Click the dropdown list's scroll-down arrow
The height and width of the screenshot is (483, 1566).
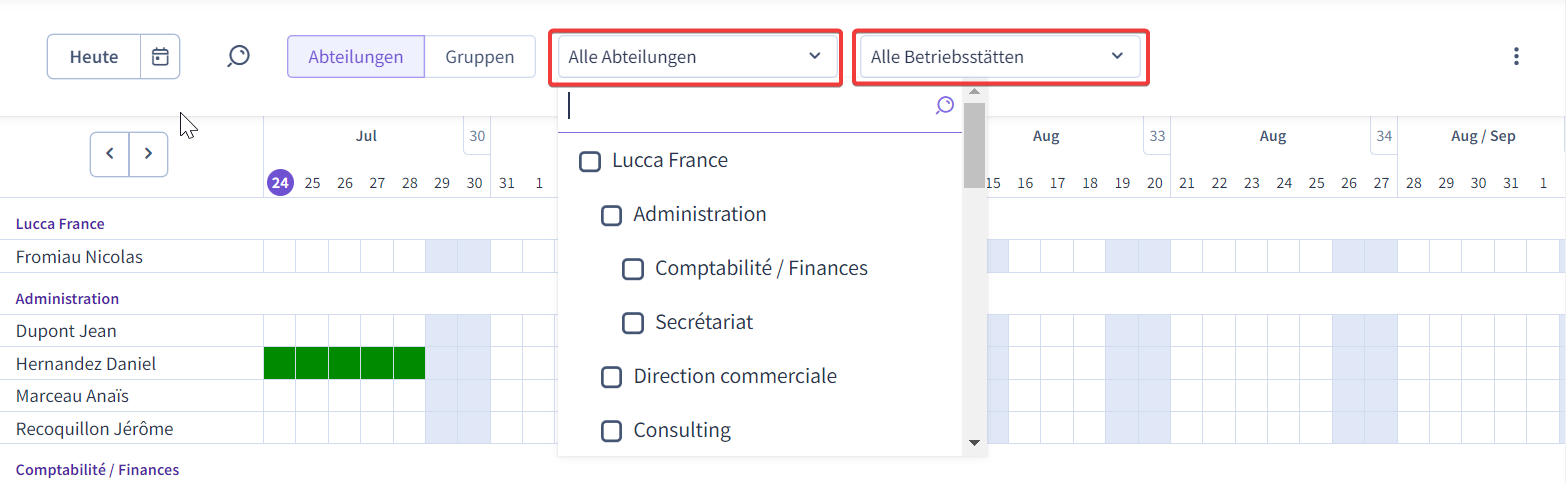(974, 442)
